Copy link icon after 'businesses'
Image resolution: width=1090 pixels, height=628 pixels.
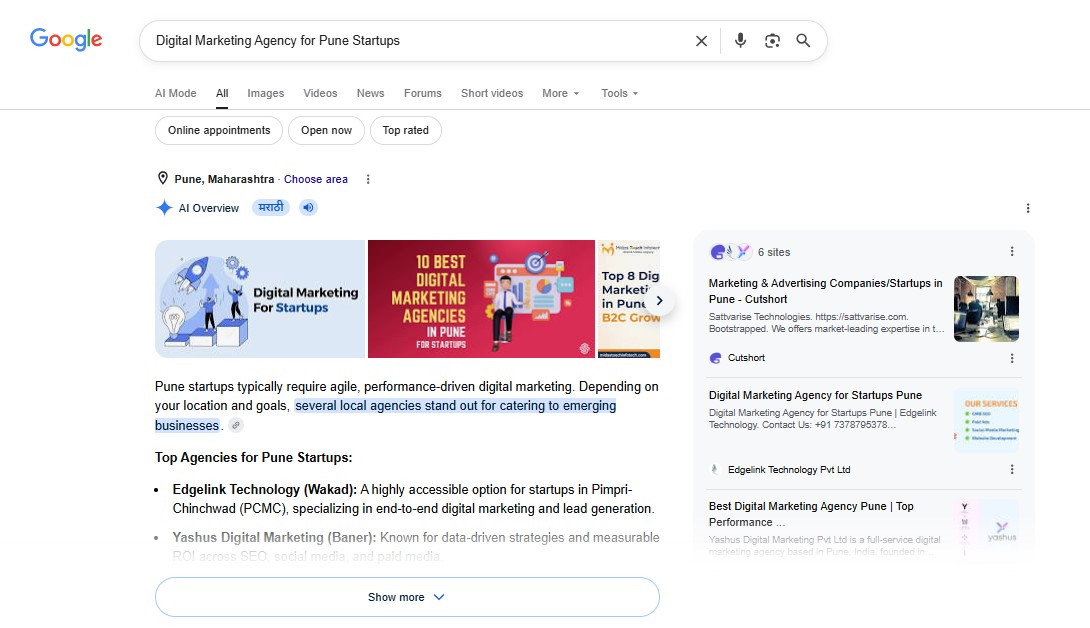(x=236, y=425)
